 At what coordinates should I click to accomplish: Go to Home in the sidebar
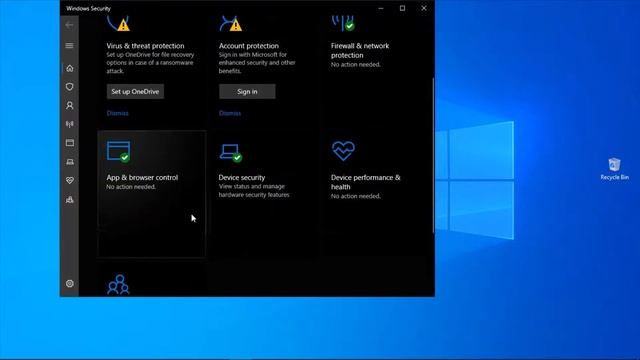tap(70, 68)
